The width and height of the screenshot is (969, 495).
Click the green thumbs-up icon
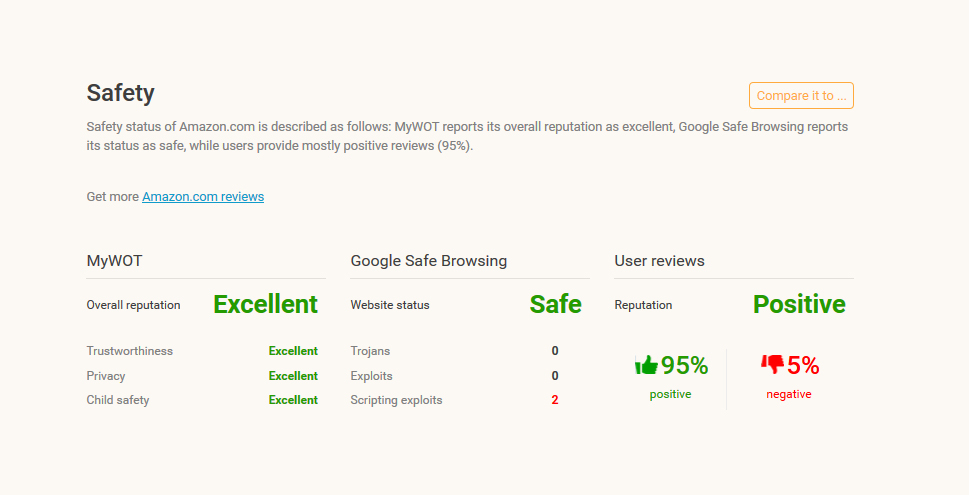646,365
